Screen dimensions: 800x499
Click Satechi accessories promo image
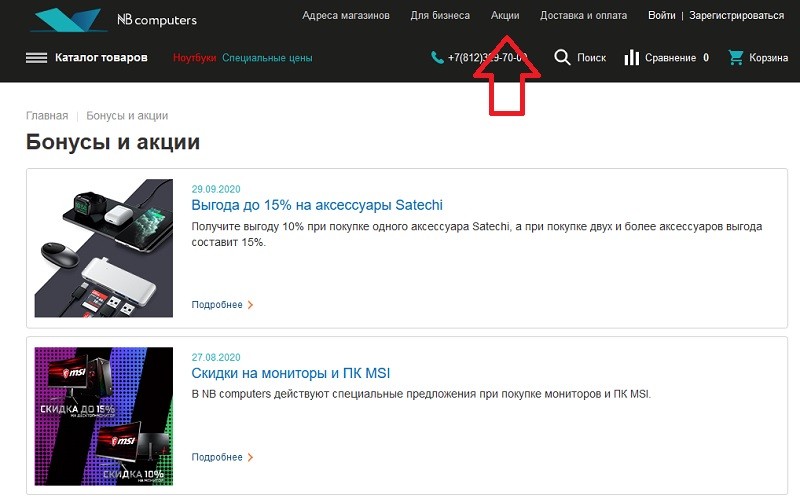pyautogui.click(x=104, y=248)
